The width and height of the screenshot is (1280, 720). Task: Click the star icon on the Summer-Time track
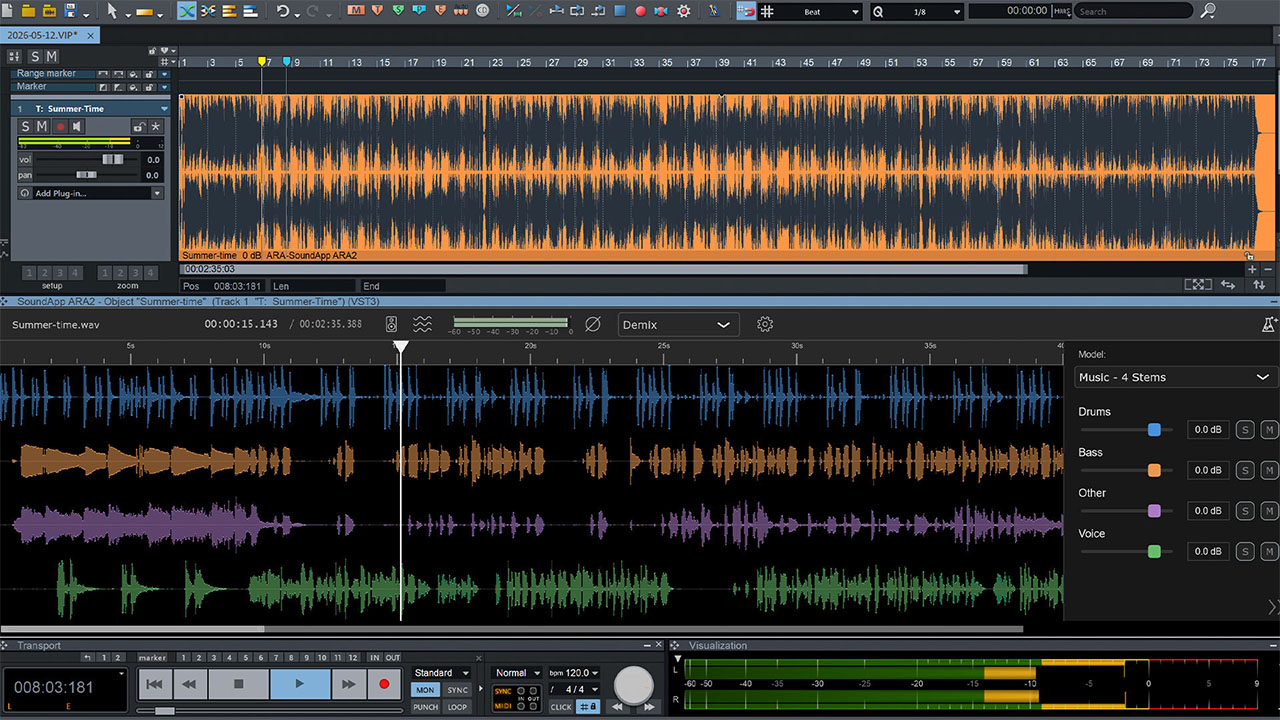pos(156,126)
